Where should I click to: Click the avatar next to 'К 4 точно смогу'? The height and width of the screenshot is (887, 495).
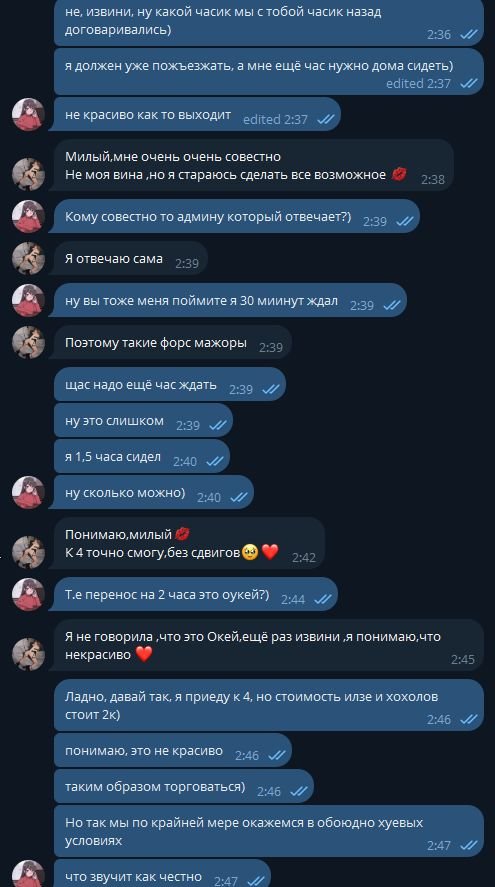[28, 552]
